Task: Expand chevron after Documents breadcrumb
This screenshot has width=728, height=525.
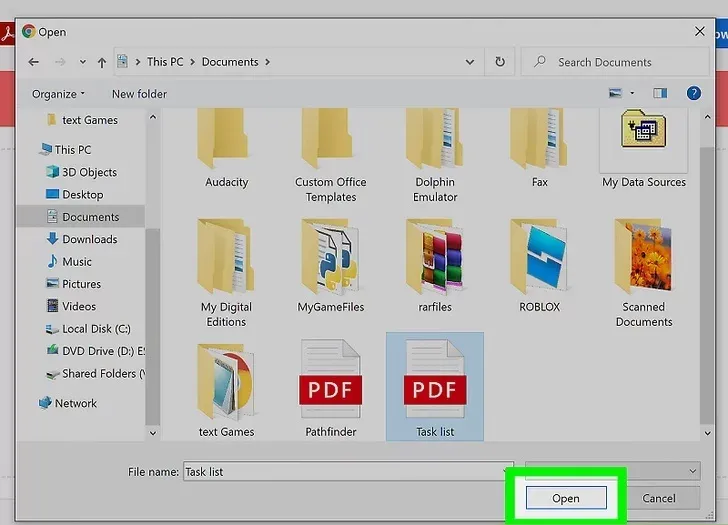Action: tap(267, 62)
